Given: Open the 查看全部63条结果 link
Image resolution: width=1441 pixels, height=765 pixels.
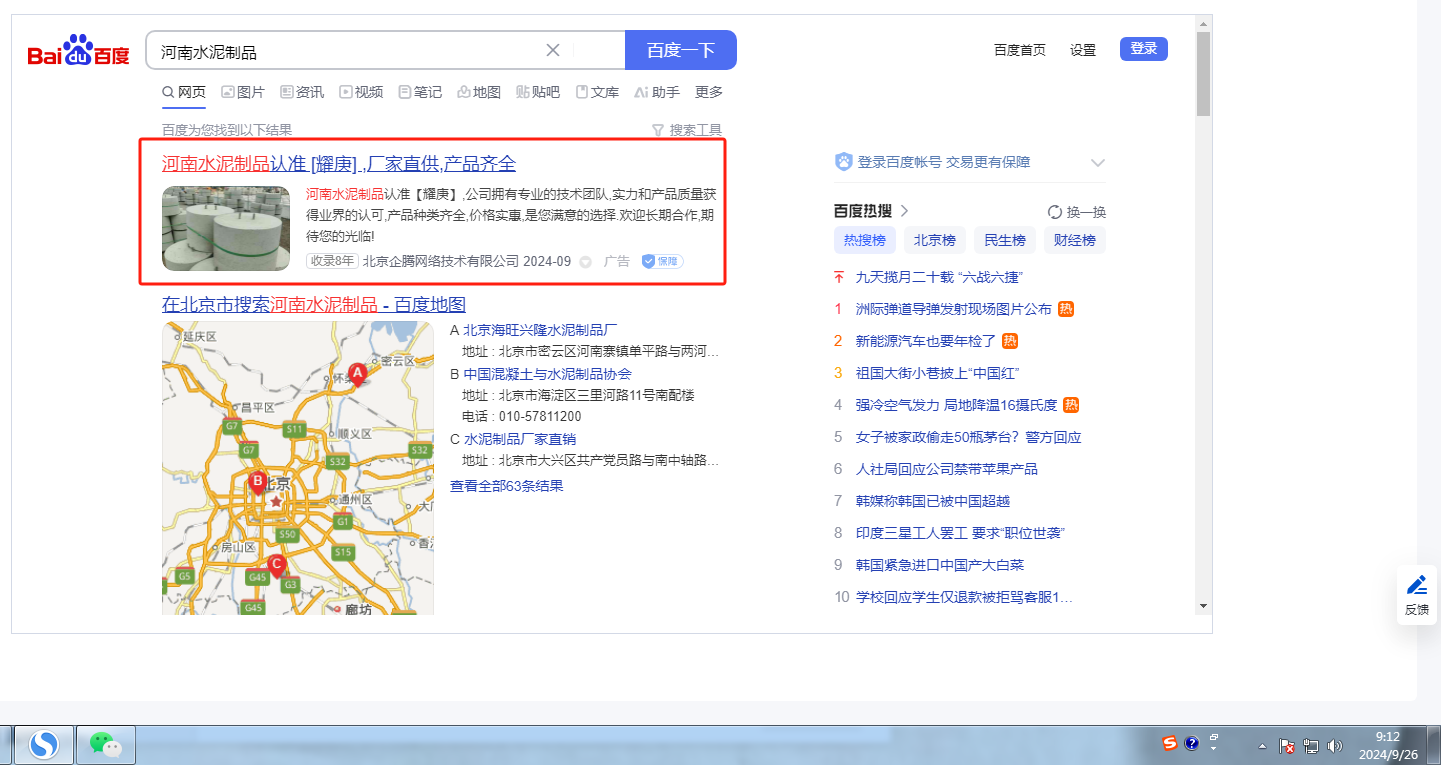Looking at the screenshot, I should 506,486.
